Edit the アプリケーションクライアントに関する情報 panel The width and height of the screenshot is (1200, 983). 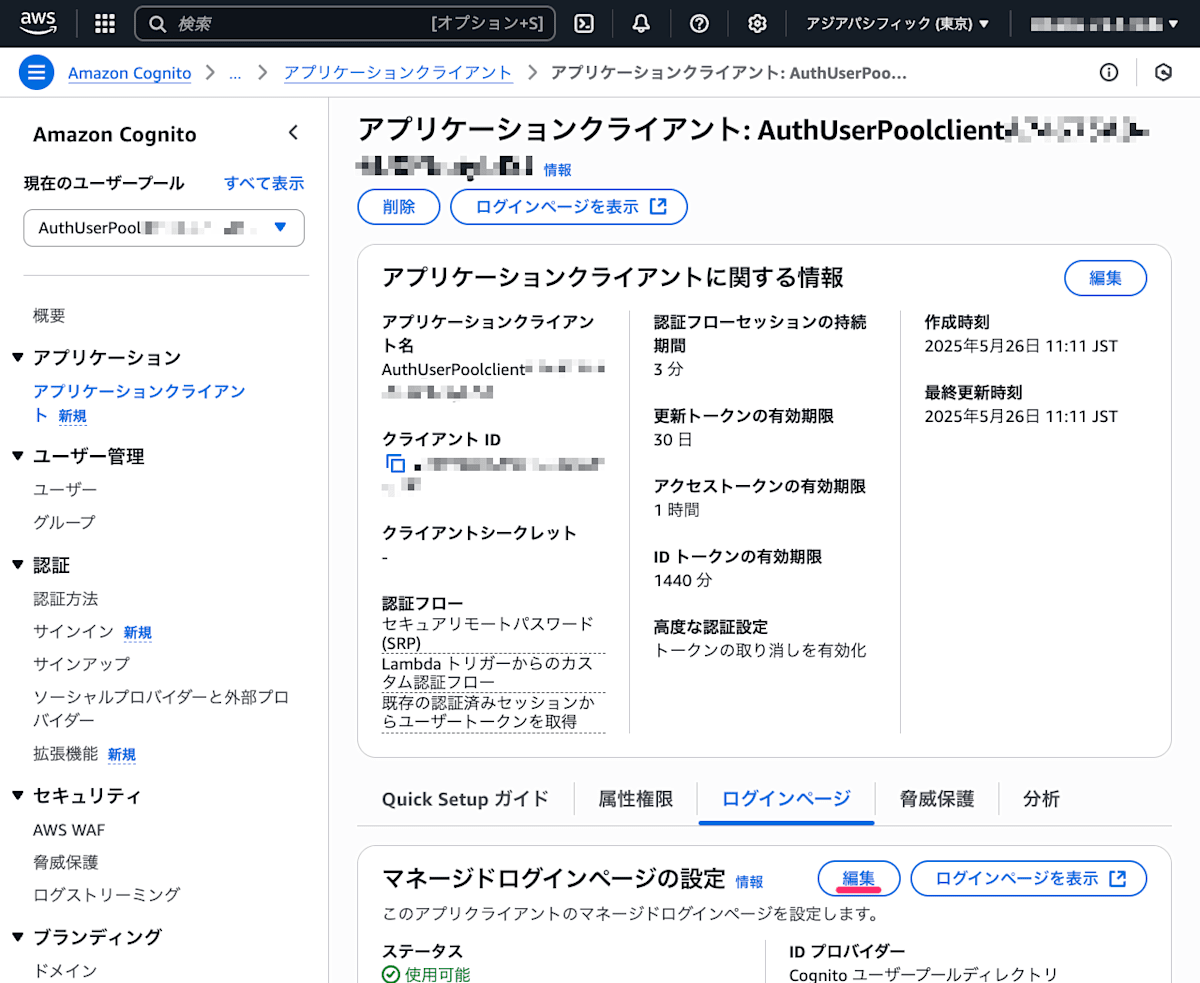tap(1105, 278)
